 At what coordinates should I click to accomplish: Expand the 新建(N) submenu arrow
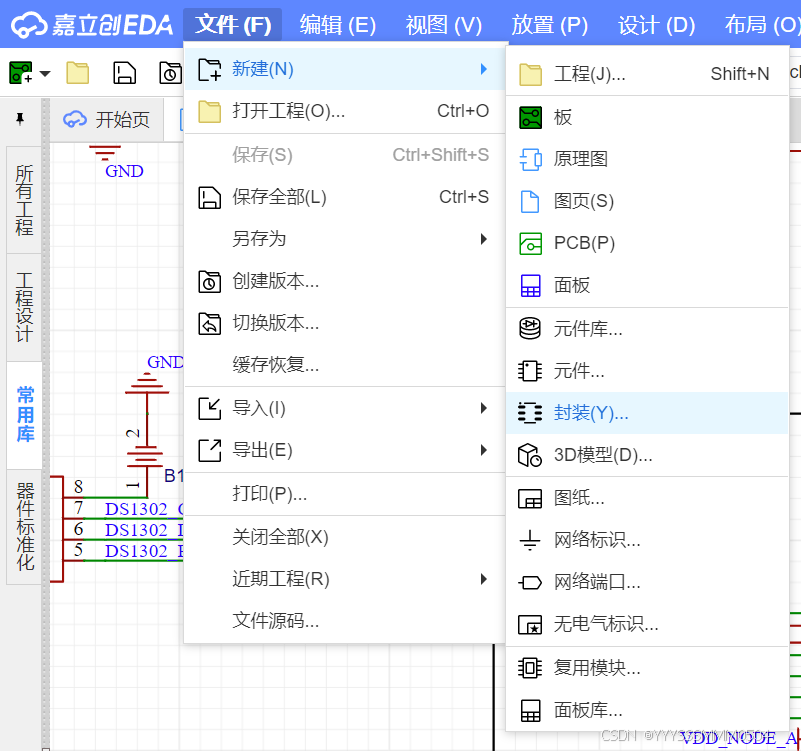click(483, 69)
